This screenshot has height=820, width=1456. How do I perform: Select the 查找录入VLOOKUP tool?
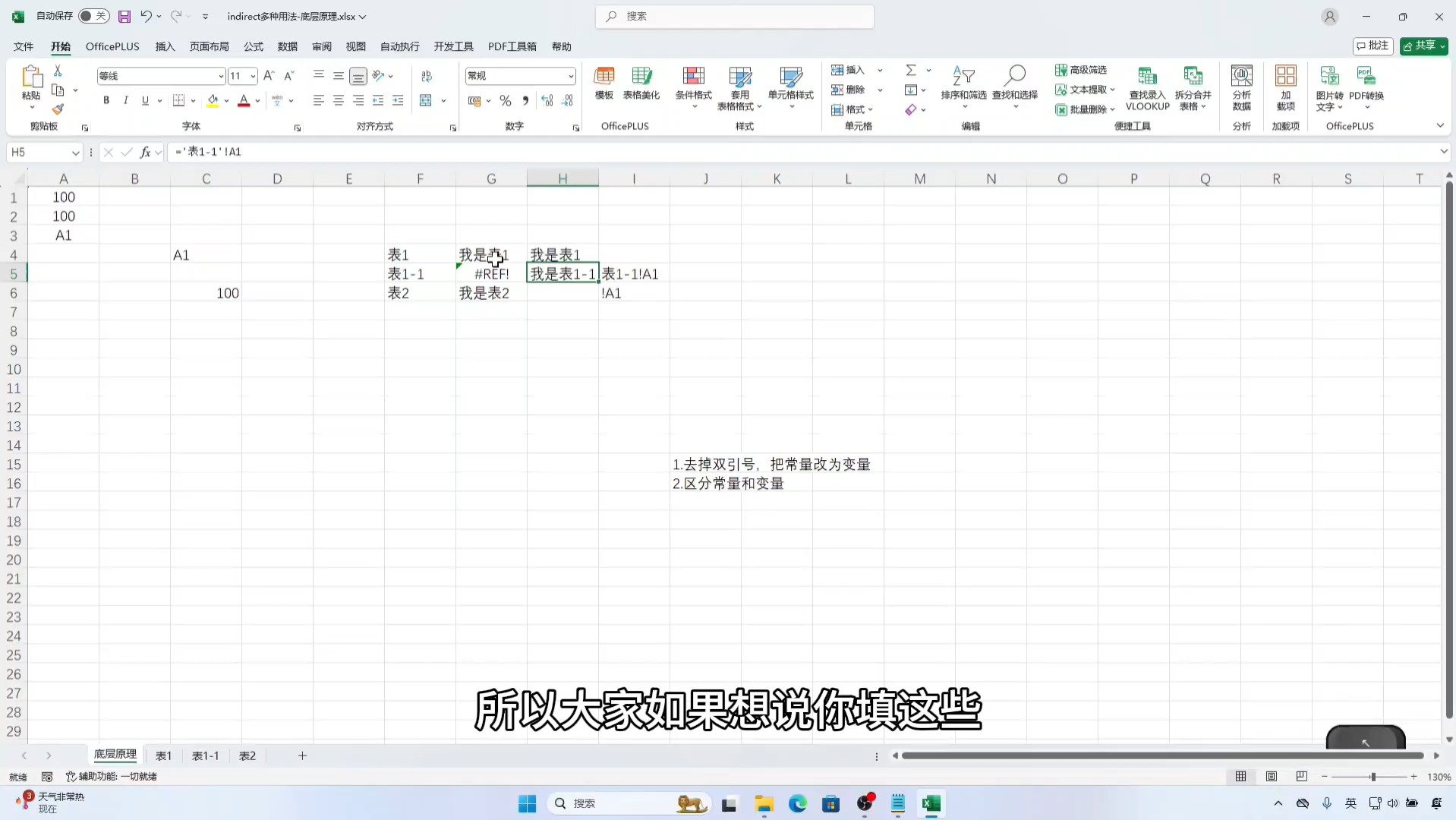[x=1146, y=87]
